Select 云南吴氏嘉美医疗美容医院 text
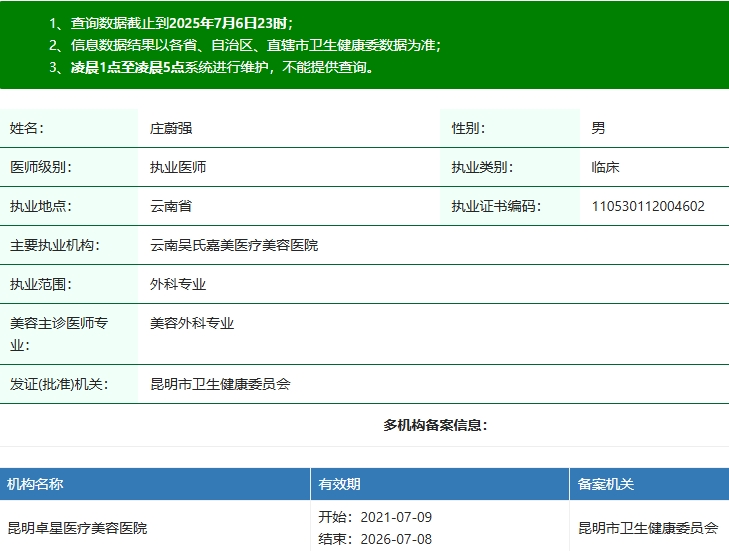729x551 pixels. coord(234,246)
